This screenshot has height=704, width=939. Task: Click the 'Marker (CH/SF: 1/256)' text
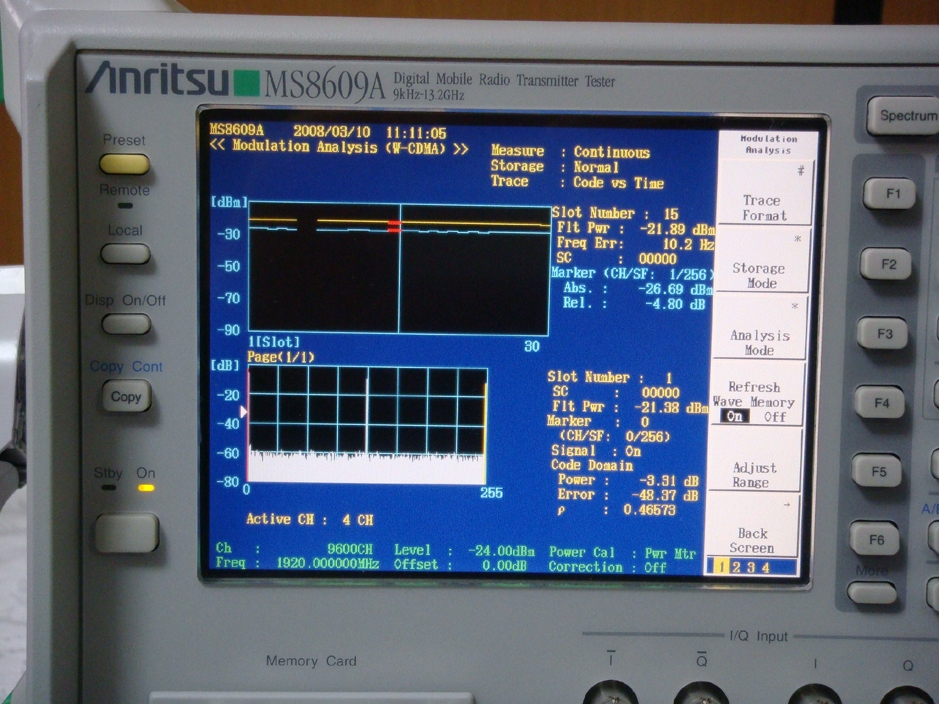tap(632, 274)
